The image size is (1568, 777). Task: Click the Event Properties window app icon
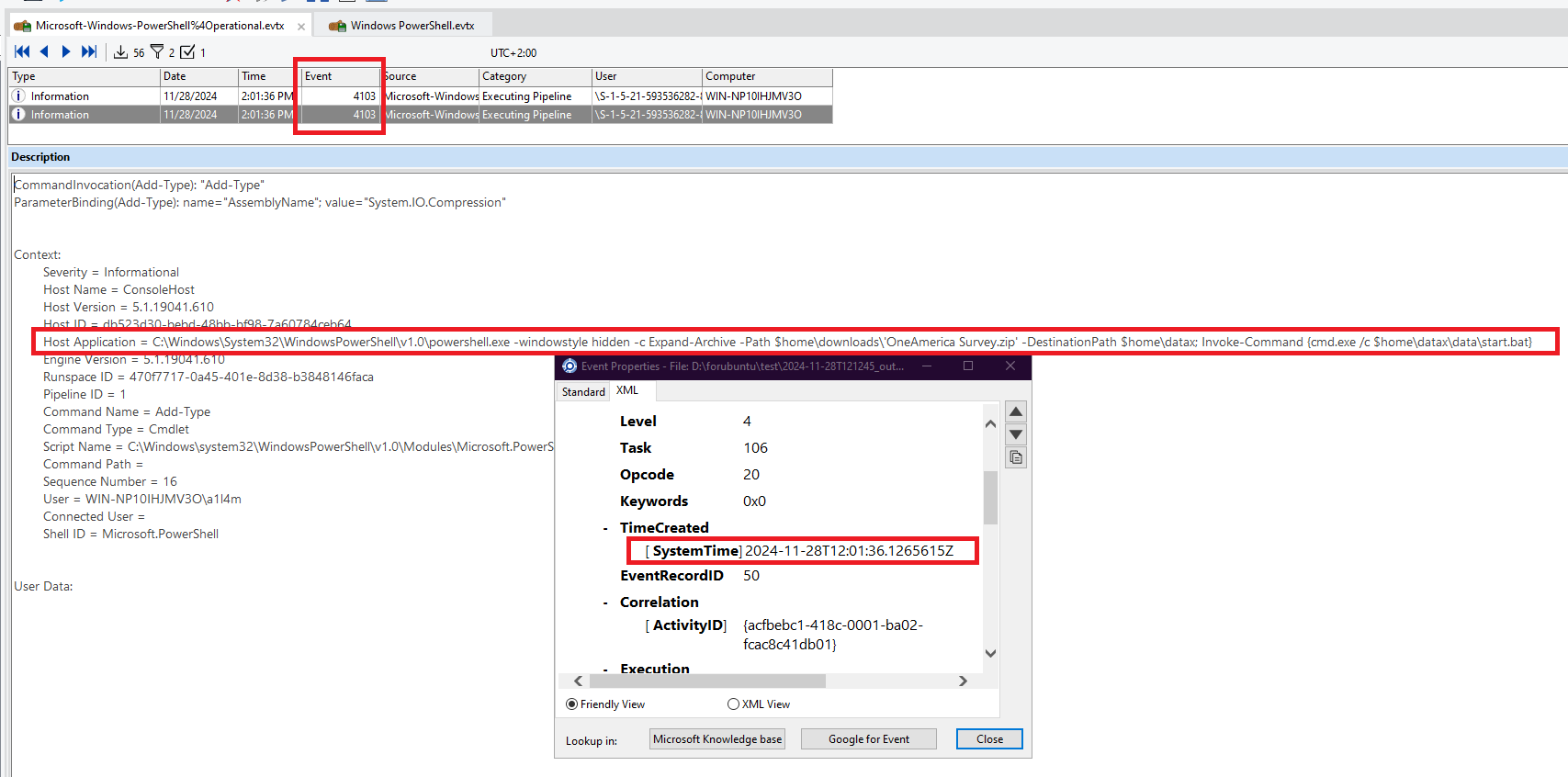570,366
